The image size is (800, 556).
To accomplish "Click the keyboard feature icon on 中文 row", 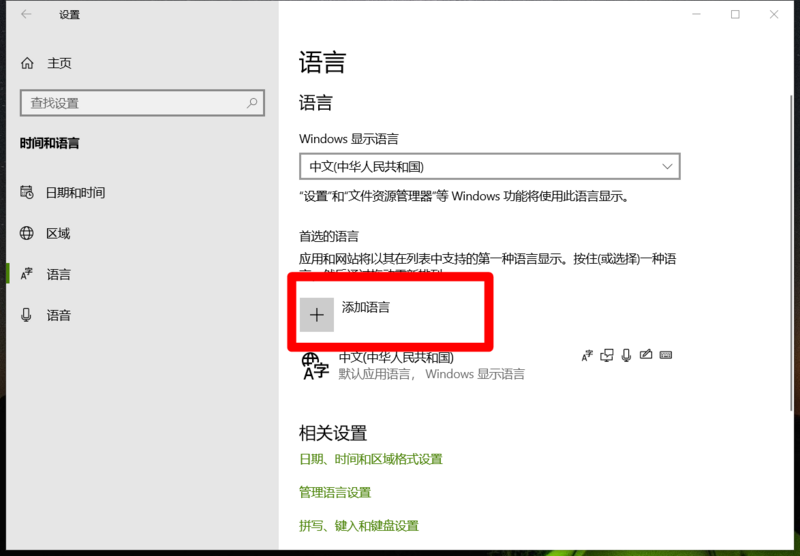I will [666, 355].
